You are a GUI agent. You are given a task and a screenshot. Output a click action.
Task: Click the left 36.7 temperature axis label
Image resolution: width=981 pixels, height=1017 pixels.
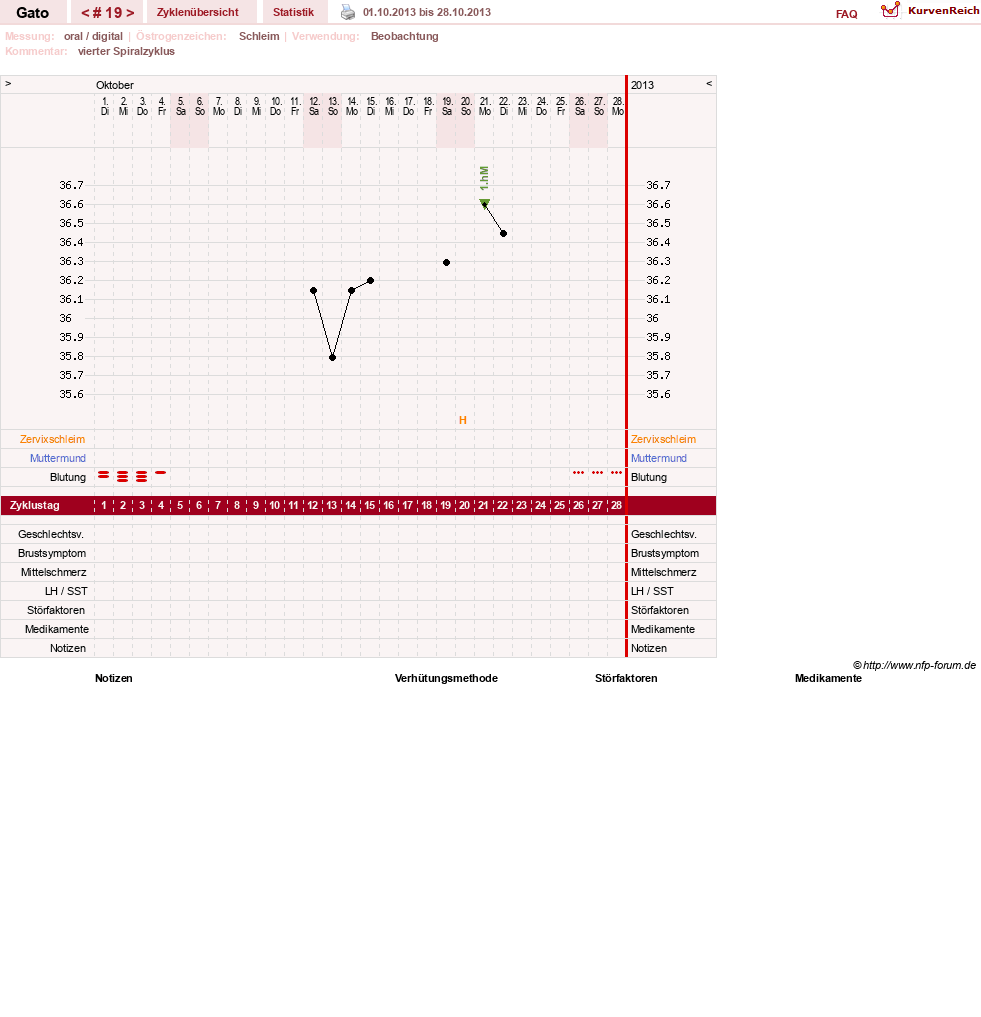click(x=71, y=185)
